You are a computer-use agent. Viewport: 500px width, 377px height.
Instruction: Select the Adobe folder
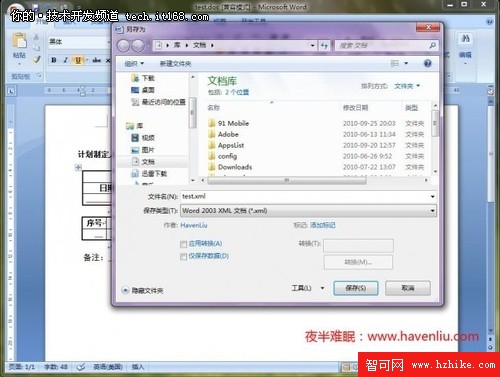(223, 134)
